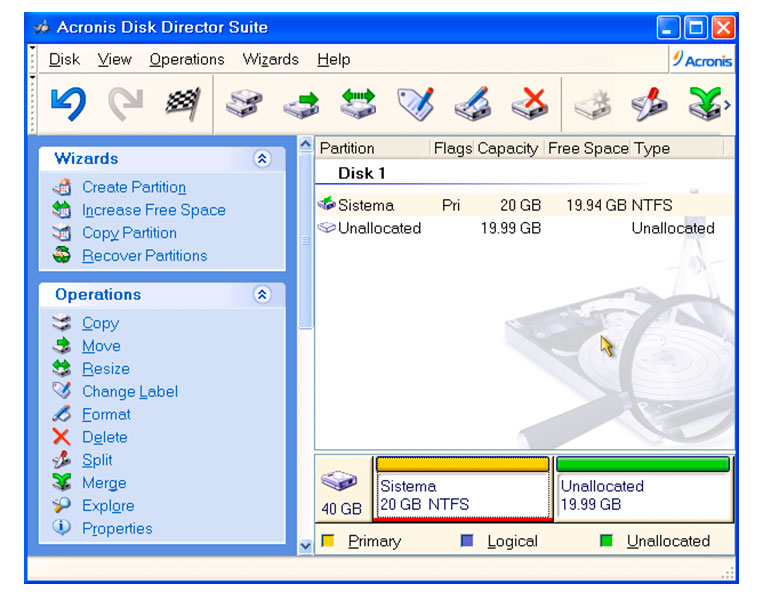Screen dimensions: 760x597
Task: Click the Redo toolbar icon
Action: 126,104
